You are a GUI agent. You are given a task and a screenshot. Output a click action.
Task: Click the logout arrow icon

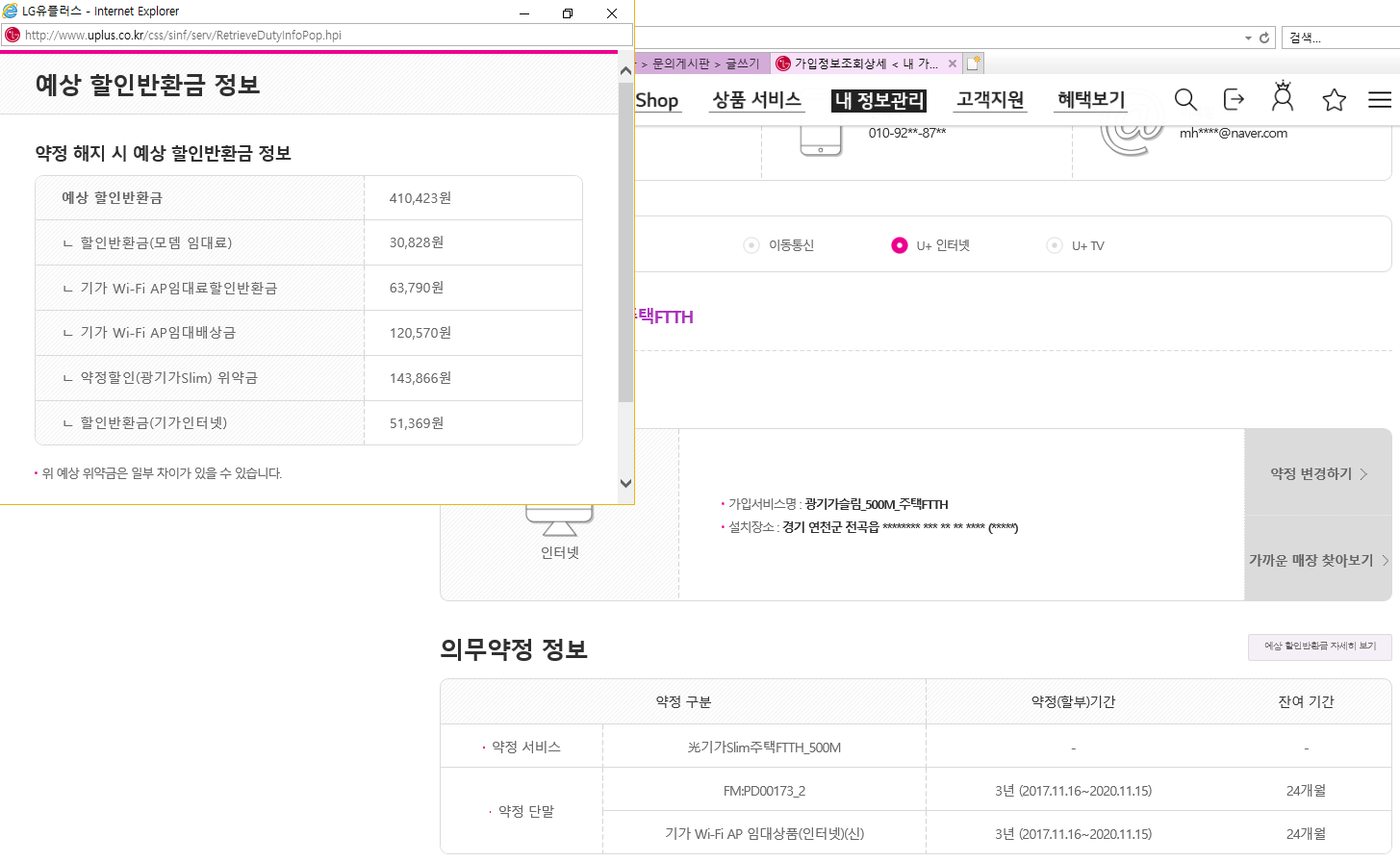(1234, 99)
